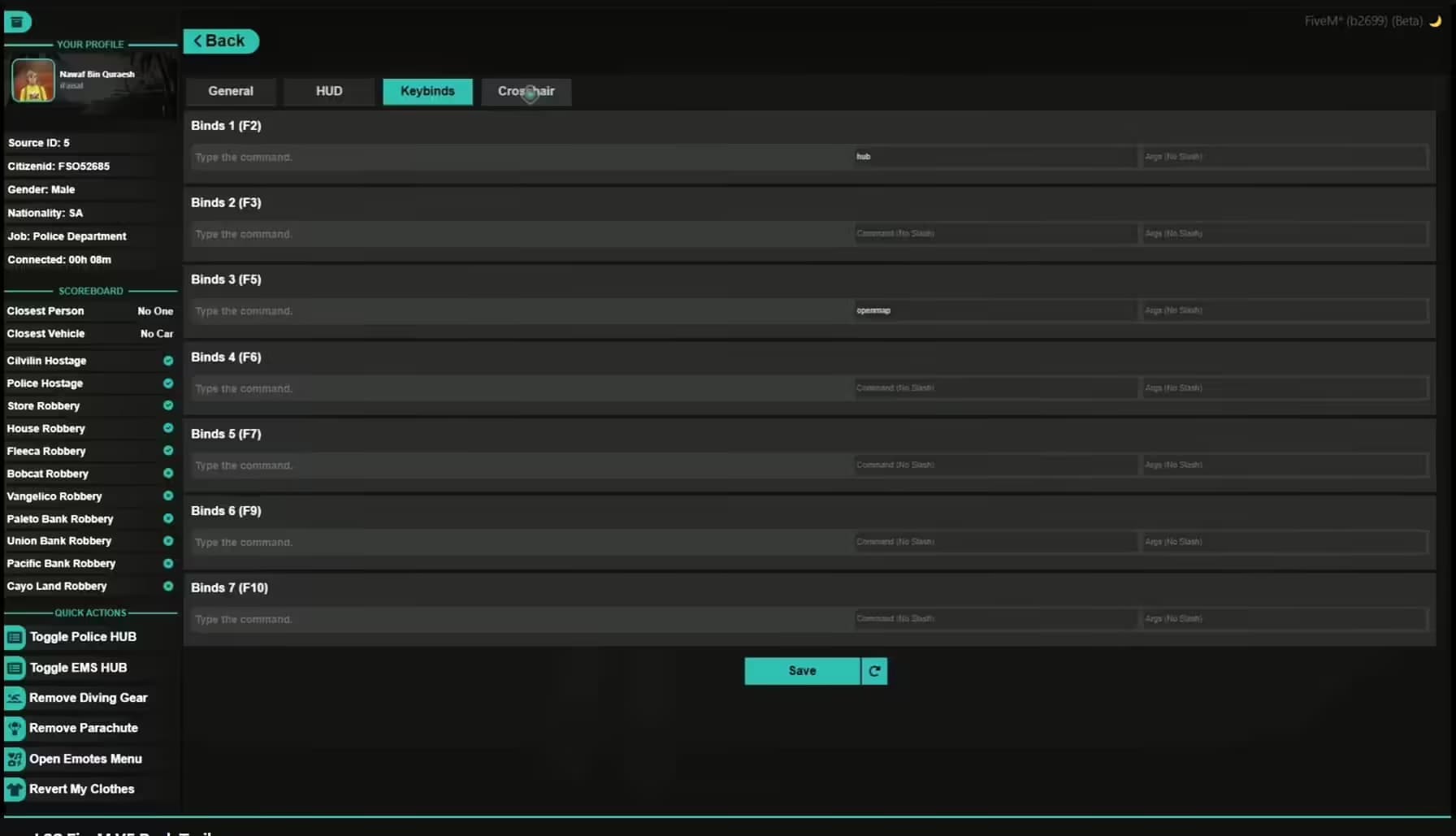The height and width of the screenshot is (836, 1456).
Task: Select the swimmer icon beside Remove Diving Gear
Action: (x=15, y=697)
